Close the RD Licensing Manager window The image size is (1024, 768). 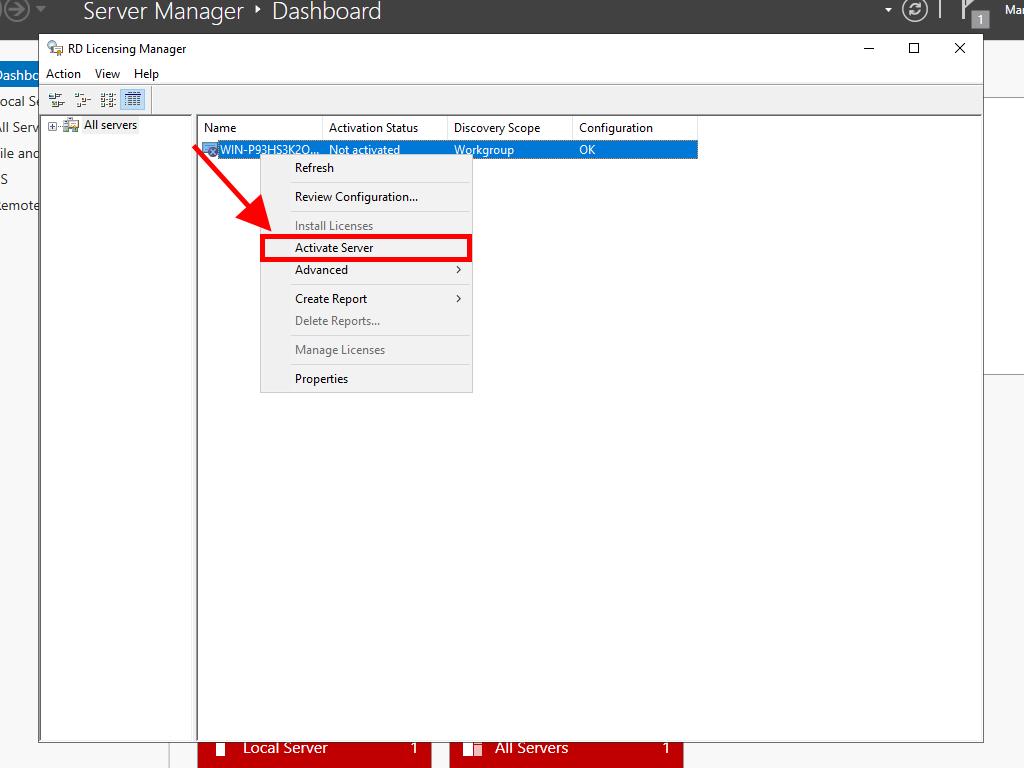[960, 48]
